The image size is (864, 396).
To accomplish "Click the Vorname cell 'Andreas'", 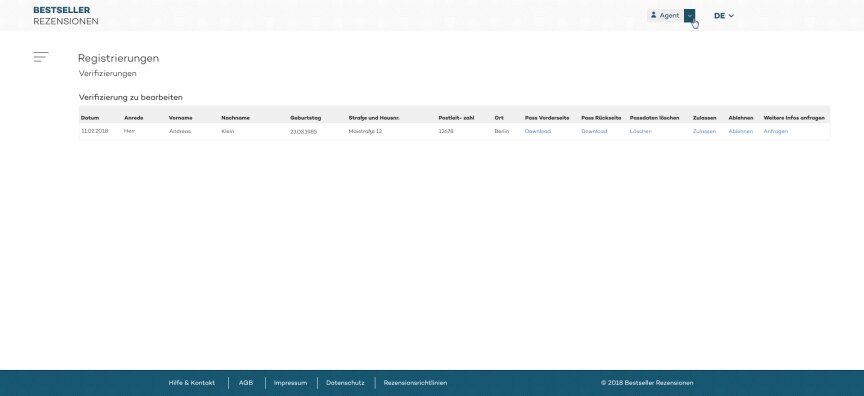I will click(x=180, y=131).
